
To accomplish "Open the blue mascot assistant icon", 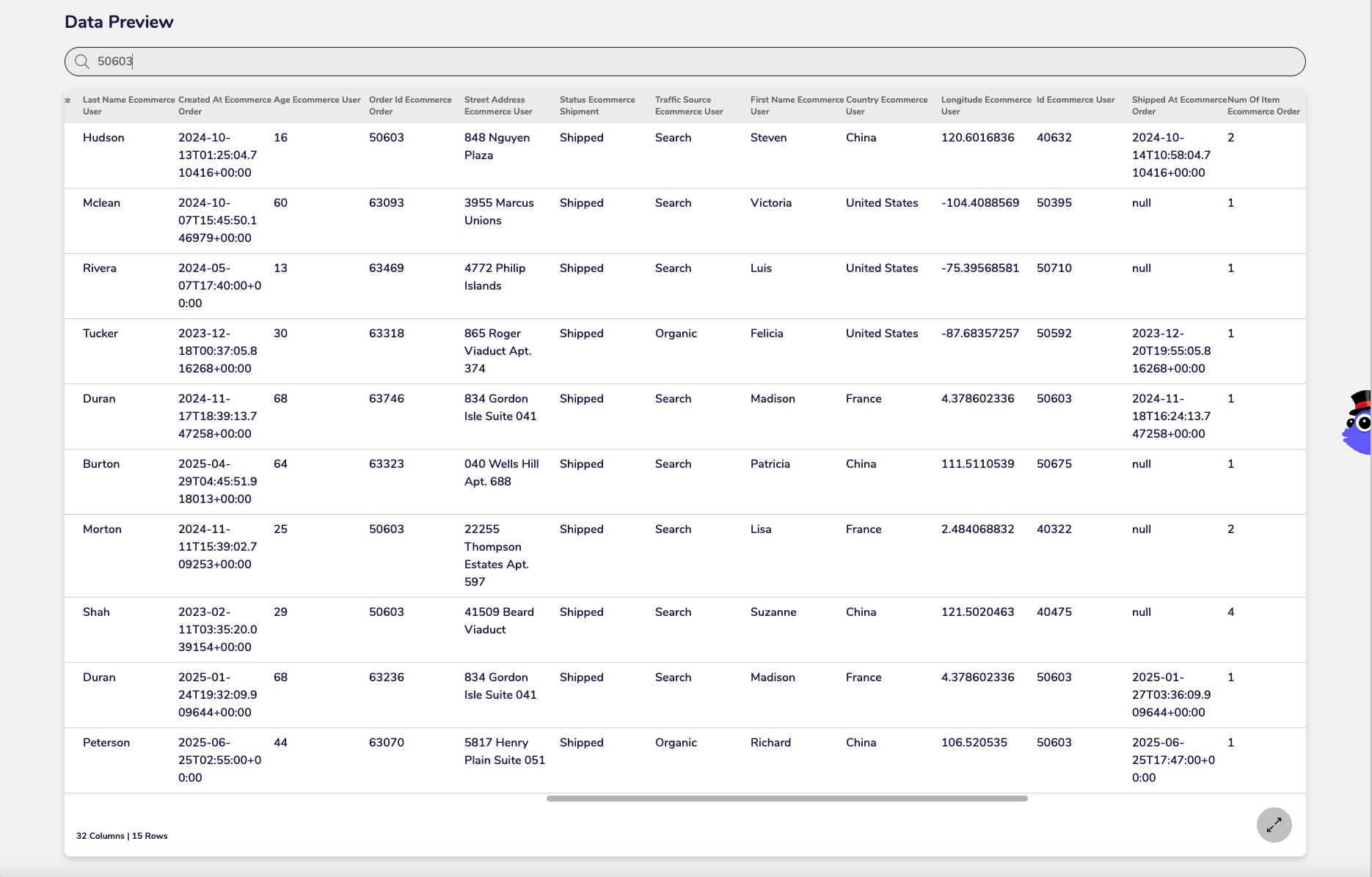I will (x=1357, y=423).
